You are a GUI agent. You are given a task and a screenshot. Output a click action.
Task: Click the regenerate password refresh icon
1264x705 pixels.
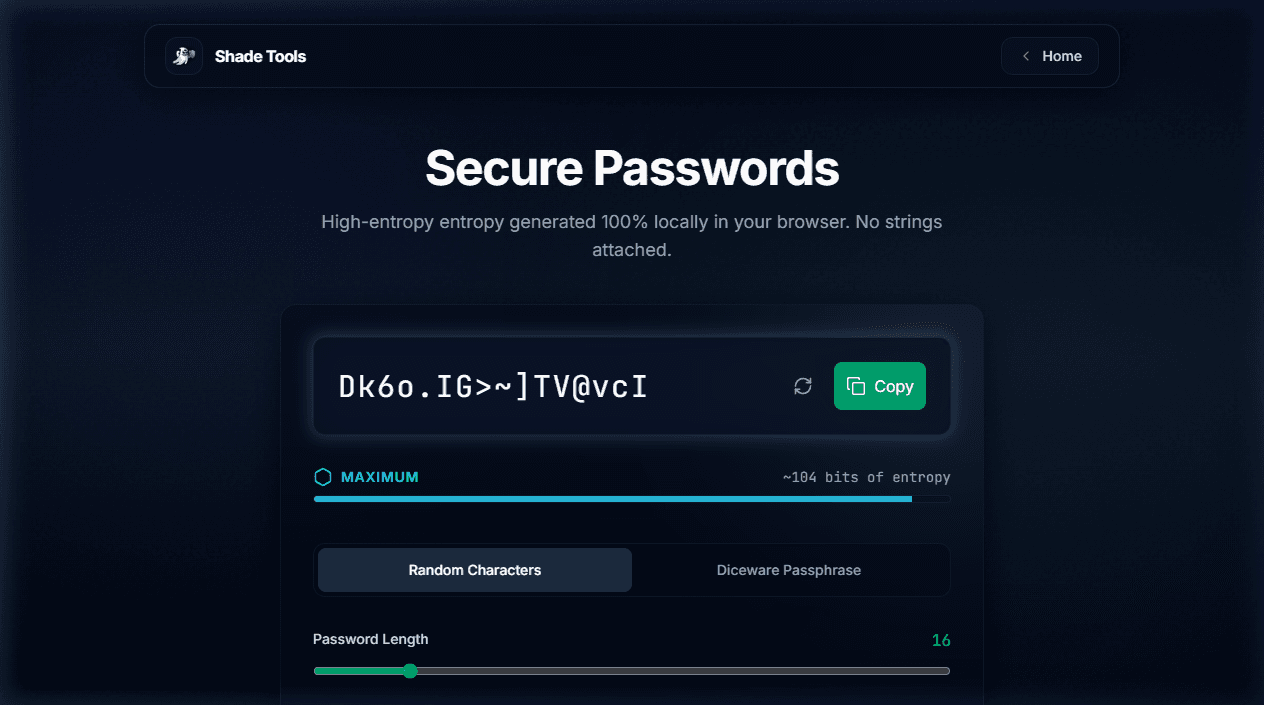(x=802, y=386)
